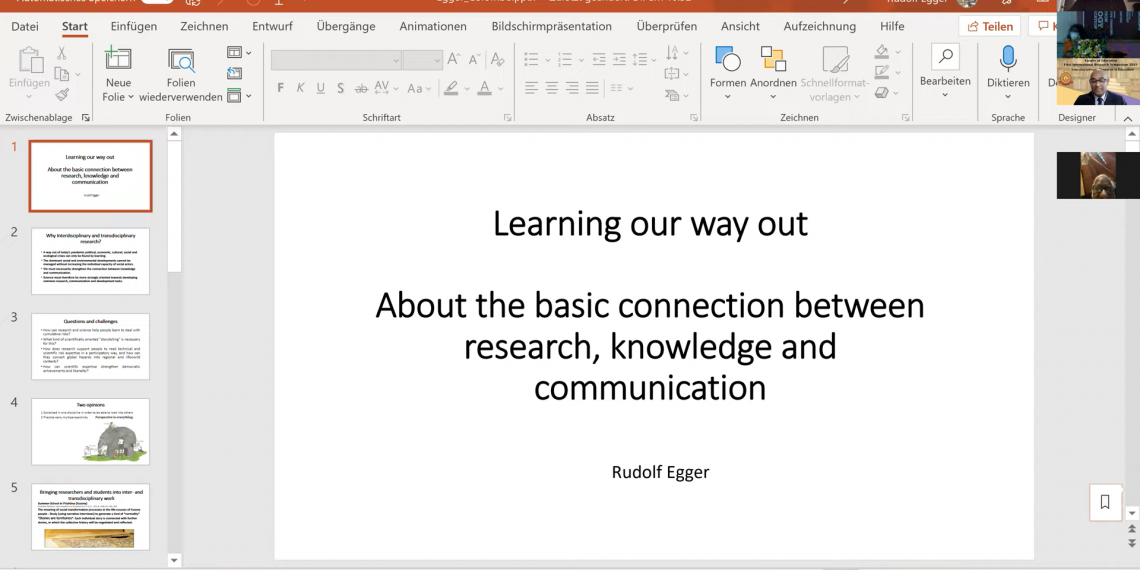Viewport: 1140px width, 570px height.
Task: Open the font name combo box
Action: 336,60
